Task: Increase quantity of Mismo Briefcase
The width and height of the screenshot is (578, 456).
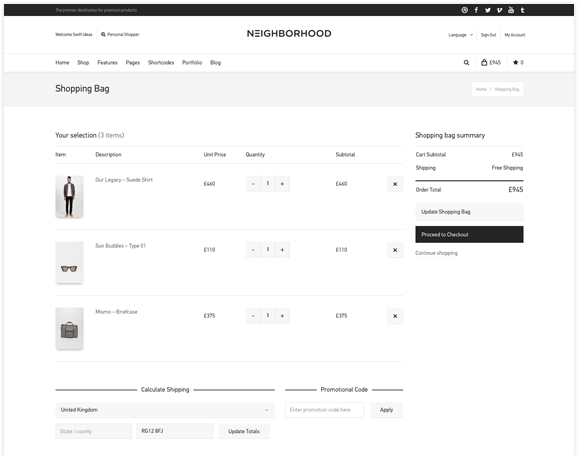Action: tap(282, 316)
